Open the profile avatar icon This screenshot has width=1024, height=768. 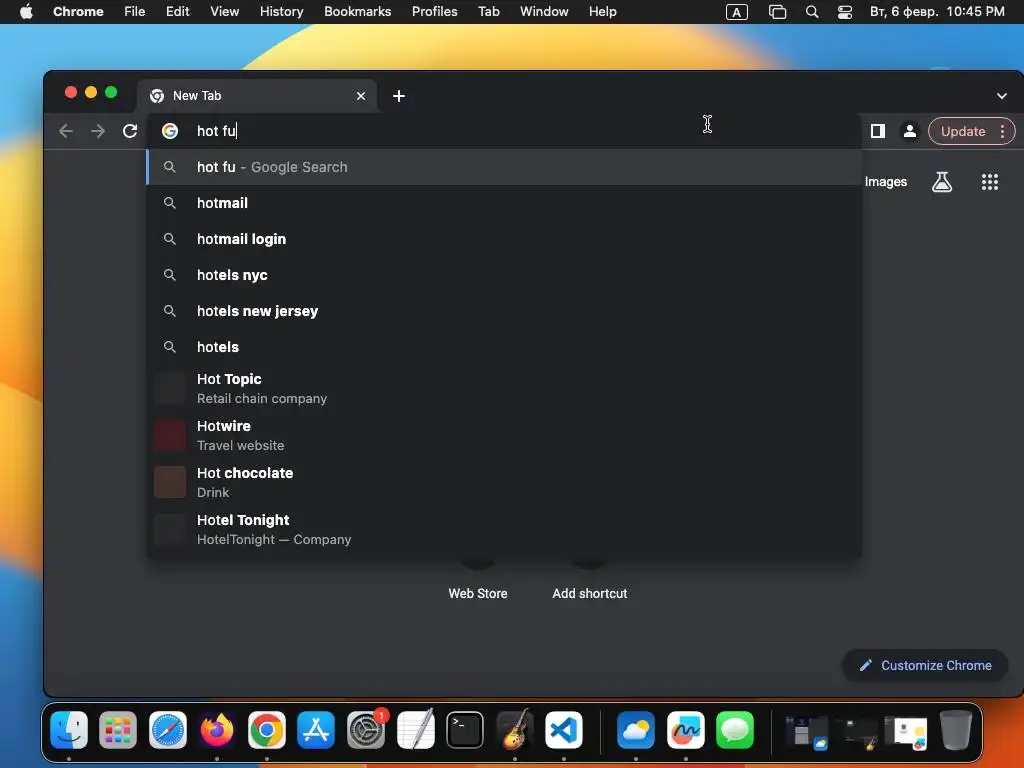(909, 131)
